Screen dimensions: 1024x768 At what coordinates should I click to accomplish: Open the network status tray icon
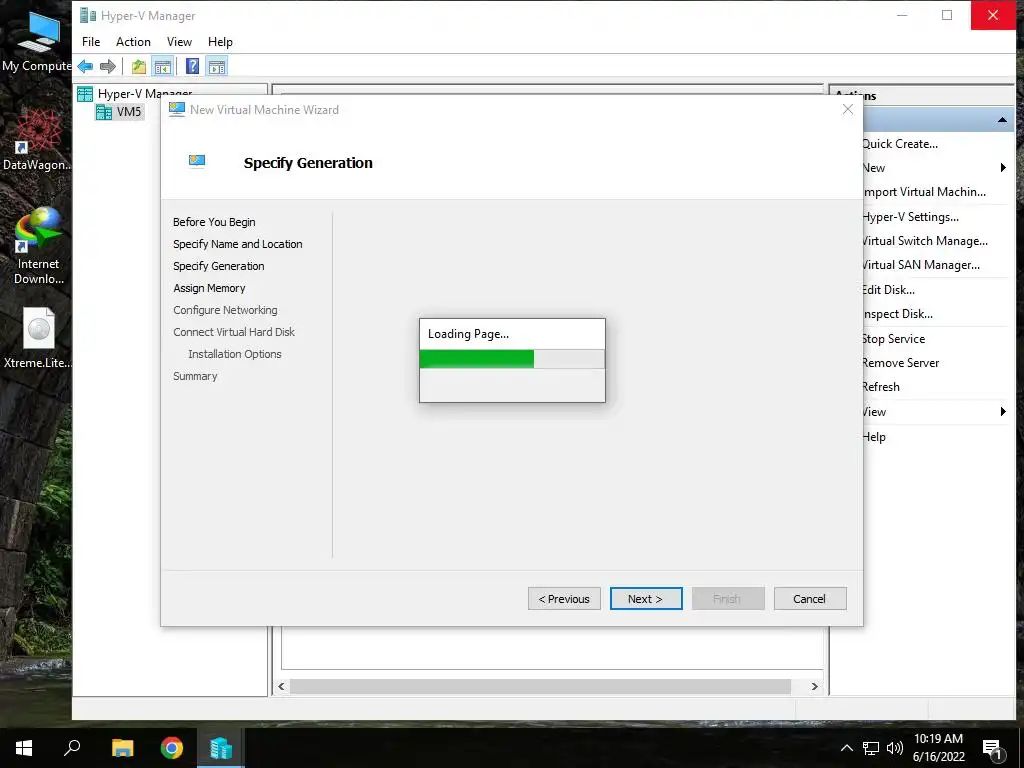pyautogui.click(x=871, y=748)
